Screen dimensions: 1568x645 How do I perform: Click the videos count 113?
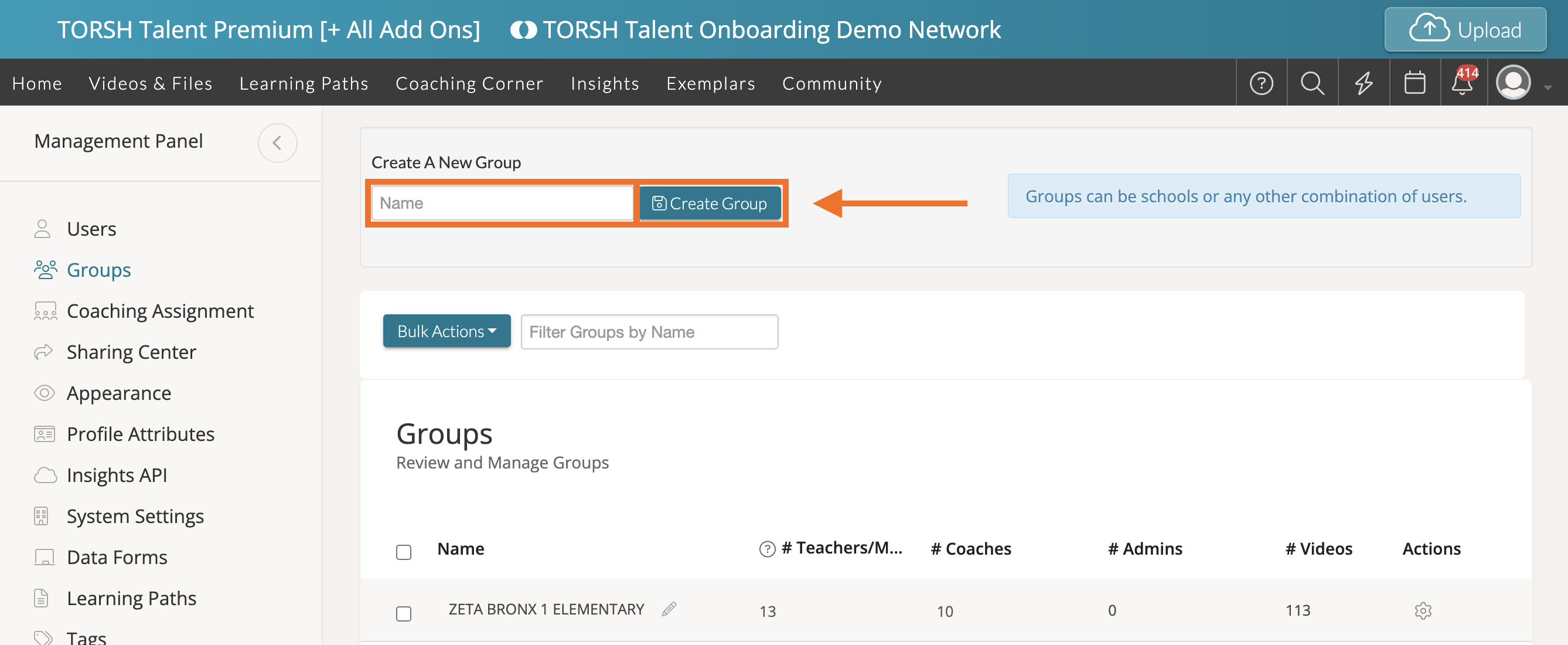click(x=1297, y=610)
